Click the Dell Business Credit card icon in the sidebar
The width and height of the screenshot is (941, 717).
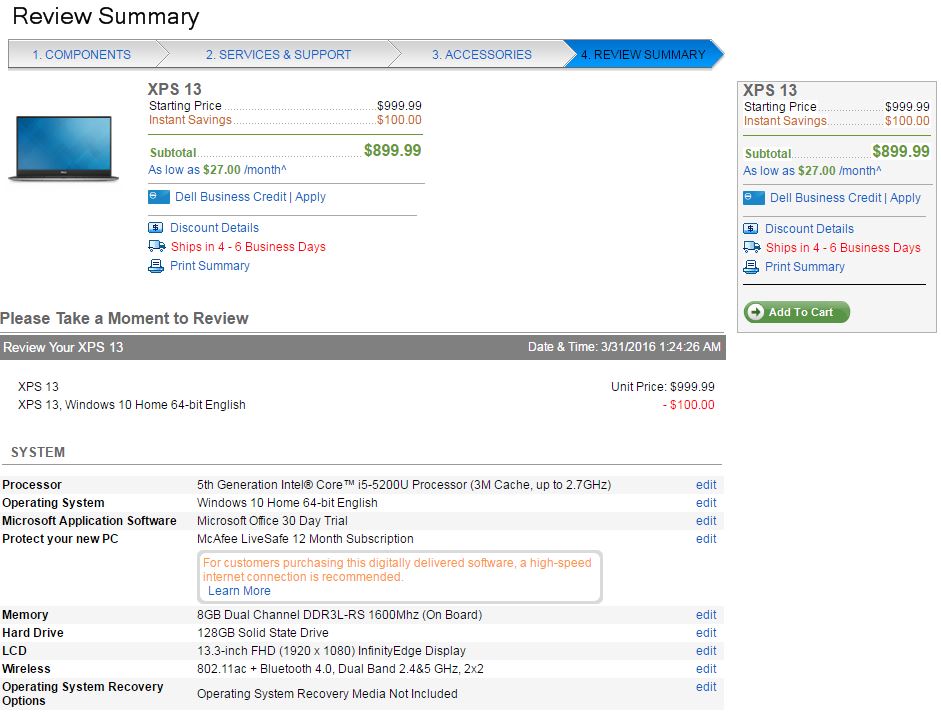click(x=753, y=197)
